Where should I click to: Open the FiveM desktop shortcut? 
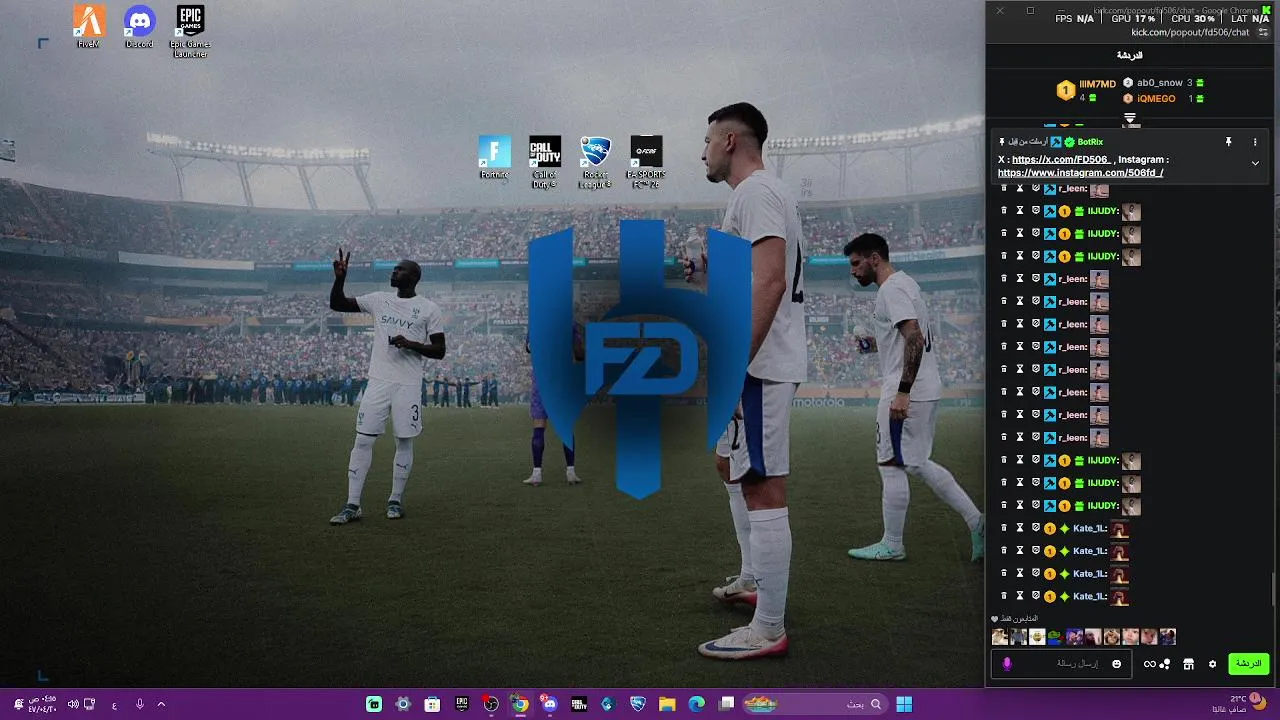point(89,27)
